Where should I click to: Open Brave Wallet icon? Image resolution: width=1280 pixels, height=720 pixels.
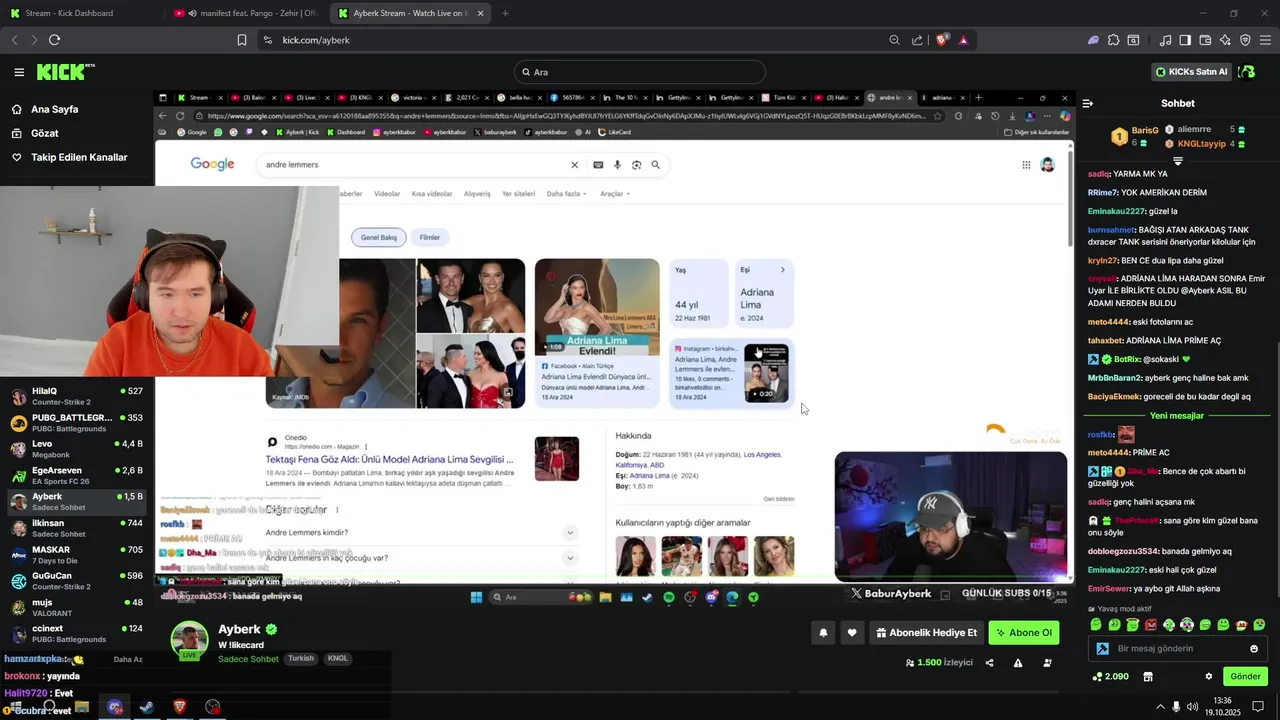(x=1205, y=40)
